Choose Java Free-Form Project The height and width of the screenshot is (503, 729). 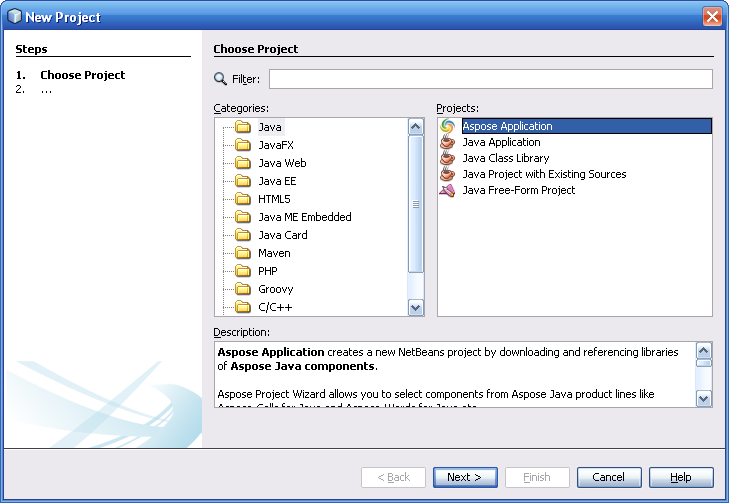(x=519, y=190)
